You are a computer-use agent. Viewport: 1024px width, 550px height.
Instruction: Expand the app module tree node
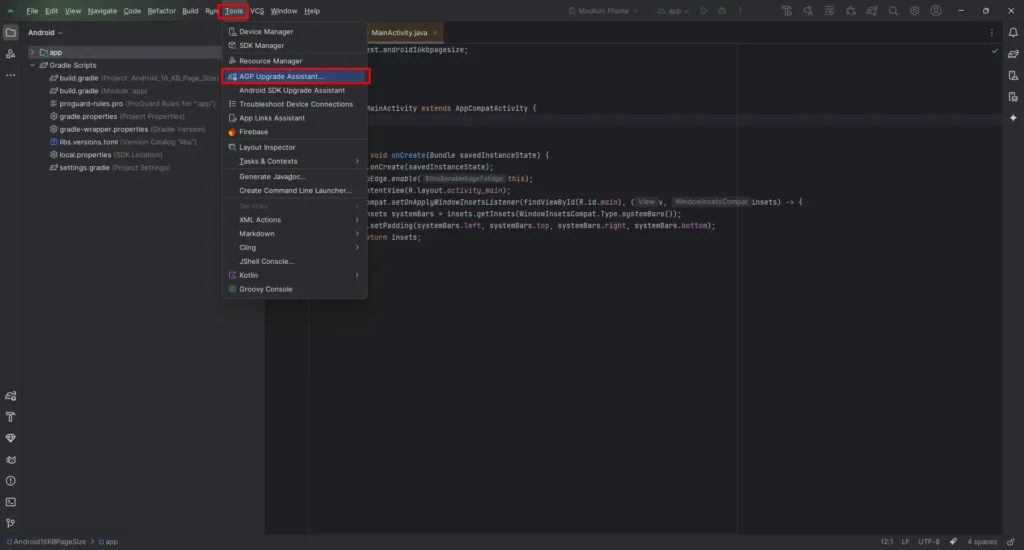click(32, 52)
